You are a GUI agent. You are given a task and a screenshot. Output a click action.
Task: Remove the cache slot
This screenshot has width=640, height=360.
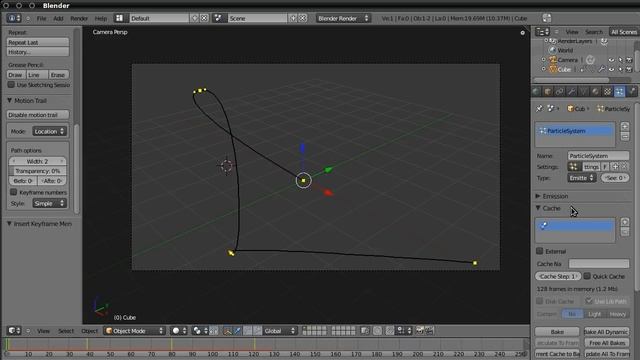[624, 232]
